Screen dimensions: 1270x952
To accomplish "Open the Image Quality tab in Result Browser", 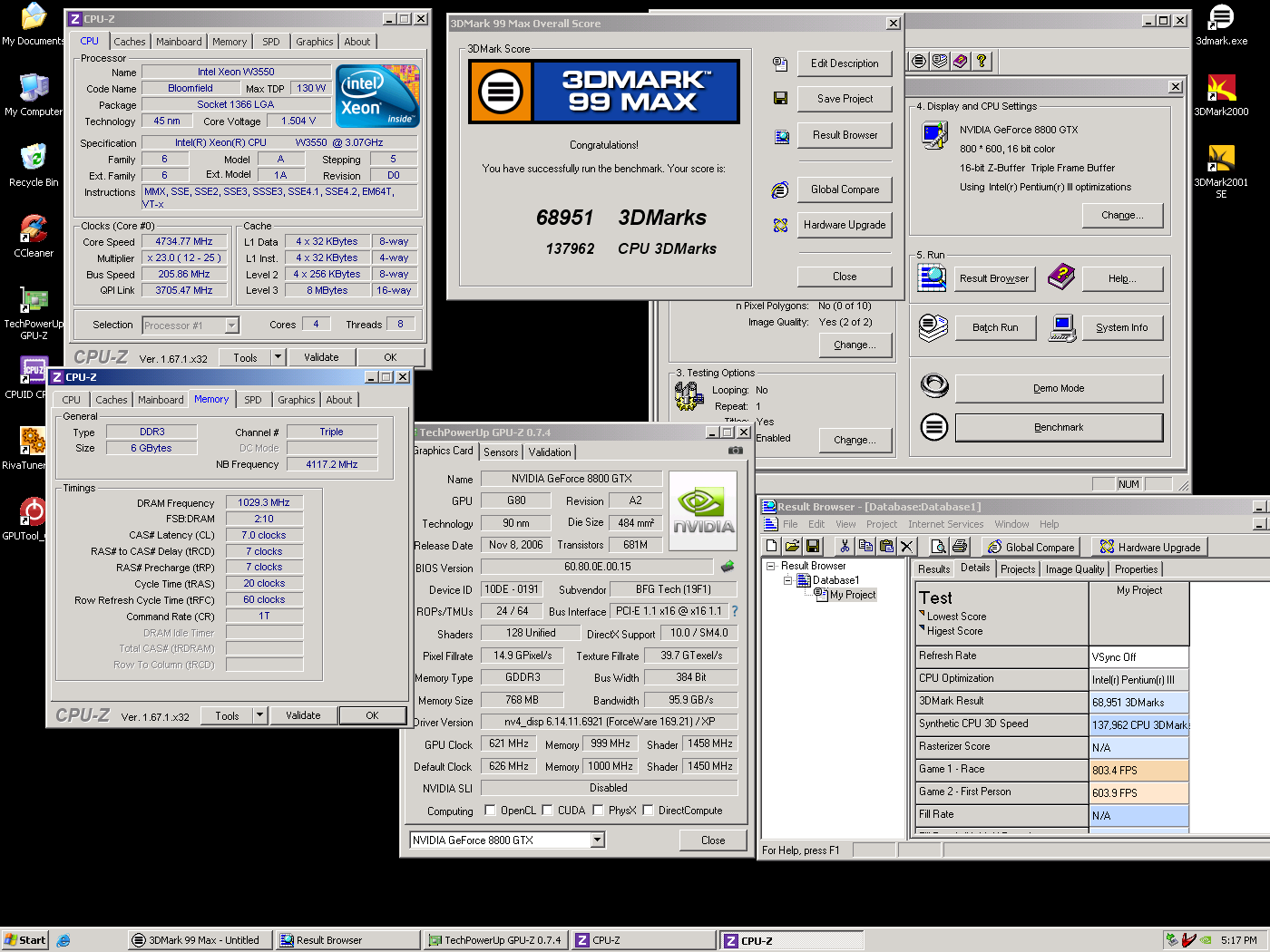I will pos(1075,569).
